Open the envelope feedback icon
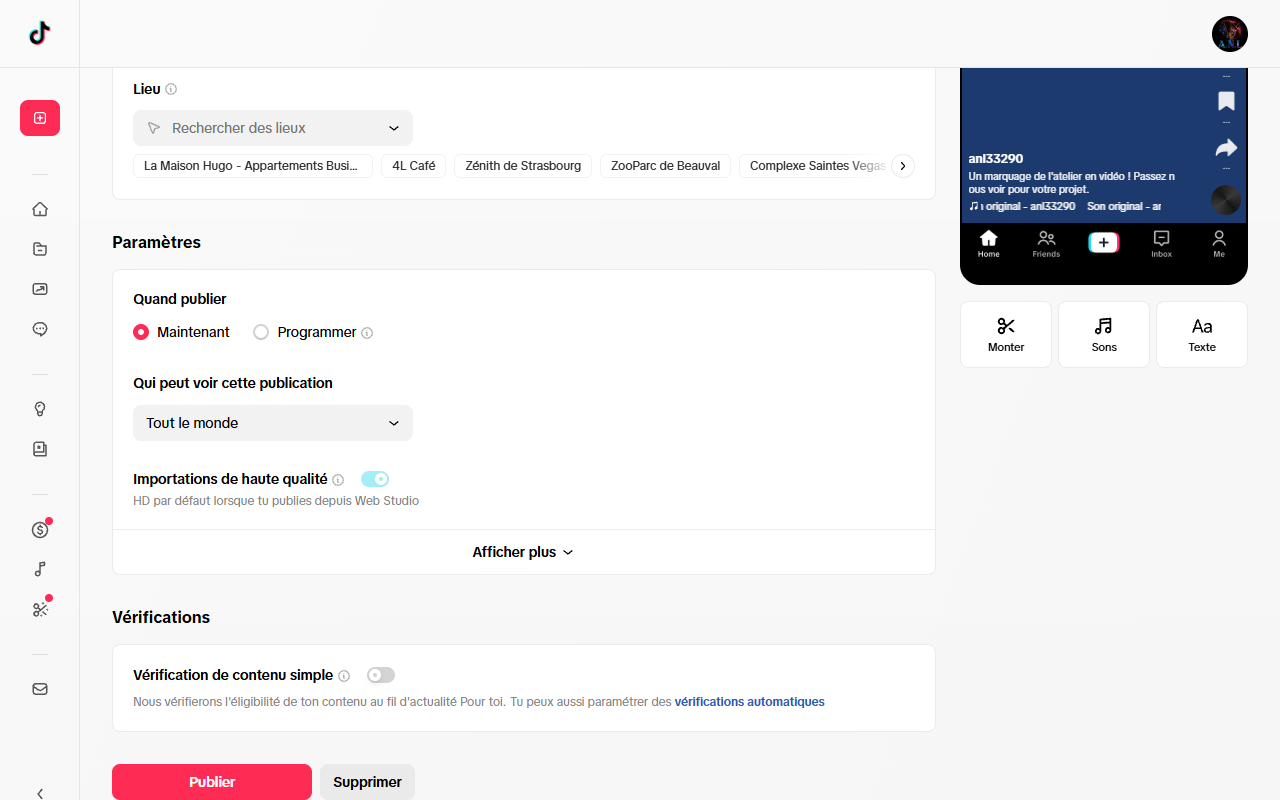Screen dimensions: 1280x800 click(x=40, y=689)
